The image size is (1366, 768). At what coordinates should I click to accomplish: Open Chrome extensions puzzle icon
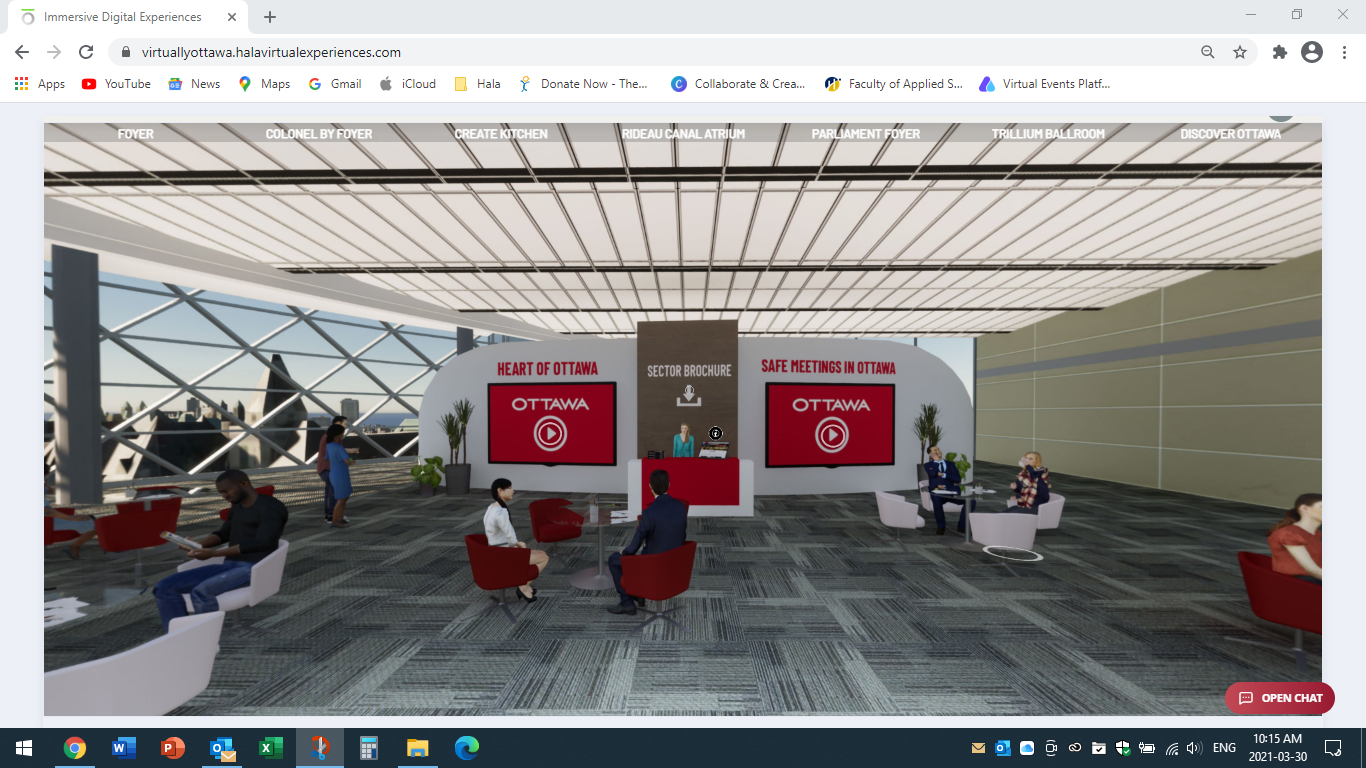pos(1279,52)
